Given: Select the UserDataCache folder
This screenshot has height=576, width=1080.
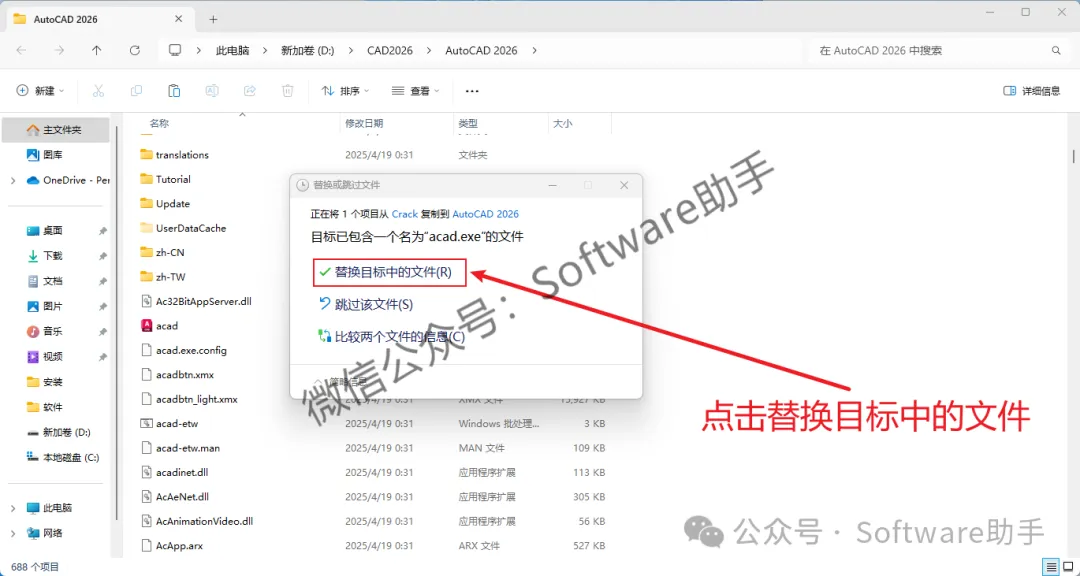Looking at the screenshot, I should tap(191, 228).
